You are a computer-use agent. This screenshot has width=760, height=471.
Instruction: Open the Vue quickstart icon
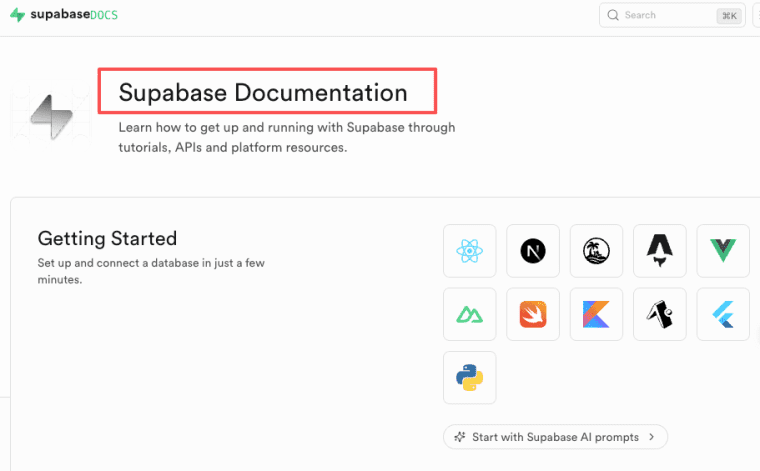tap(723, 251)
